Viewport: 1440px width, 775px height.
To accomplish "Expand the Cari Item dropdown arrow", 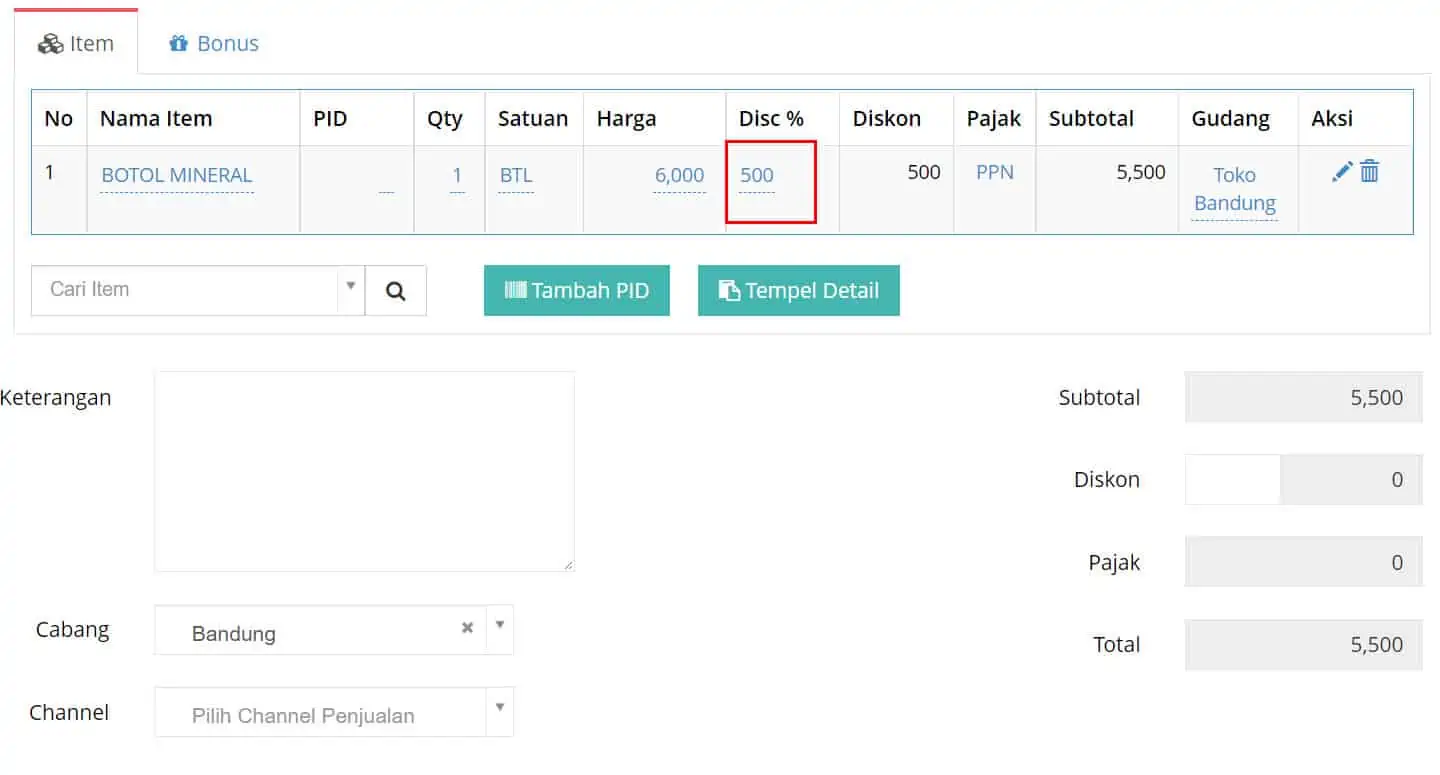I will pyautogui.click(x=351, y=286).
